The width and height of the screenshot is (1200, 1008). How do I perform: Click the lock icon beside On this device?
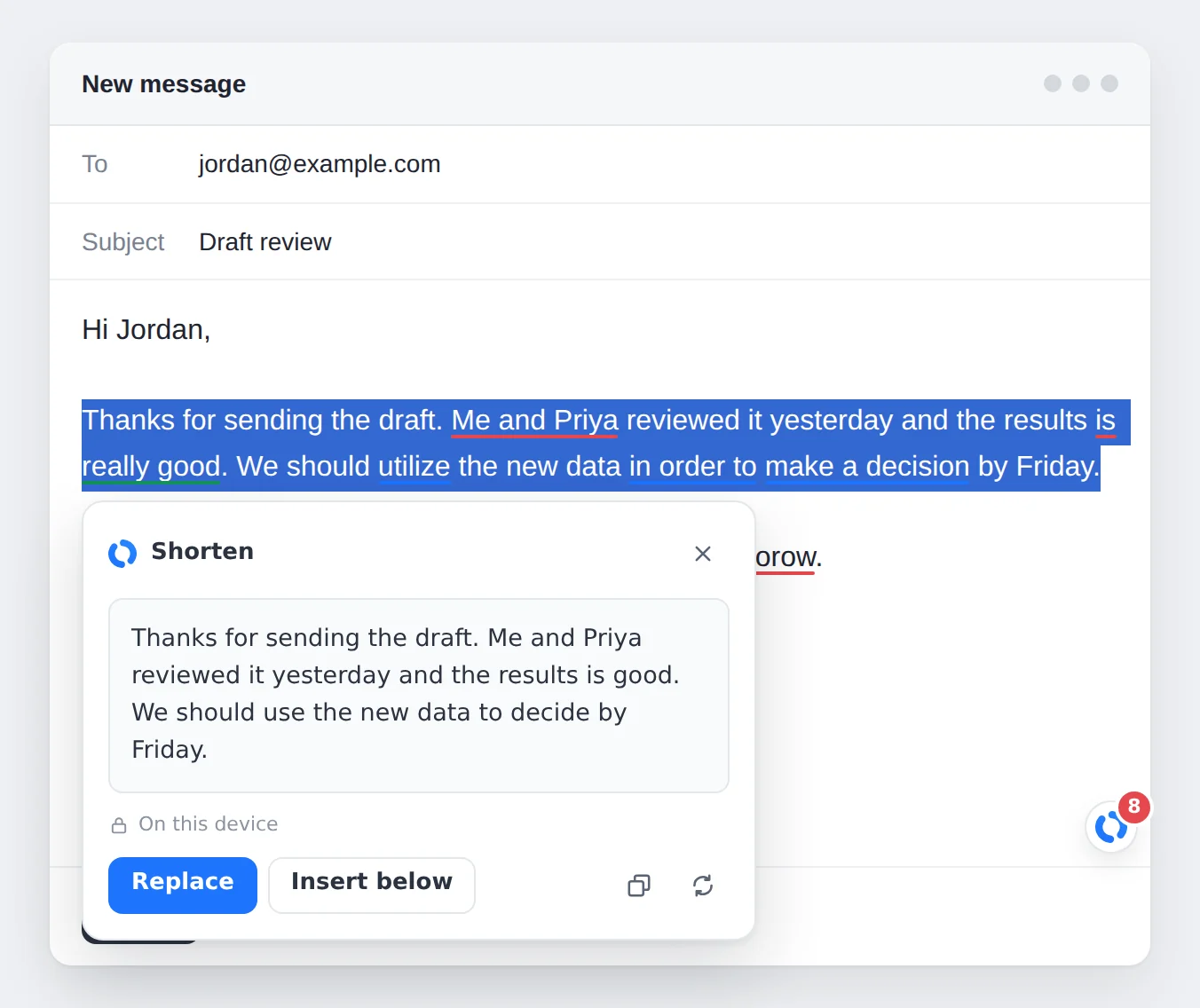tap(119, 825)
